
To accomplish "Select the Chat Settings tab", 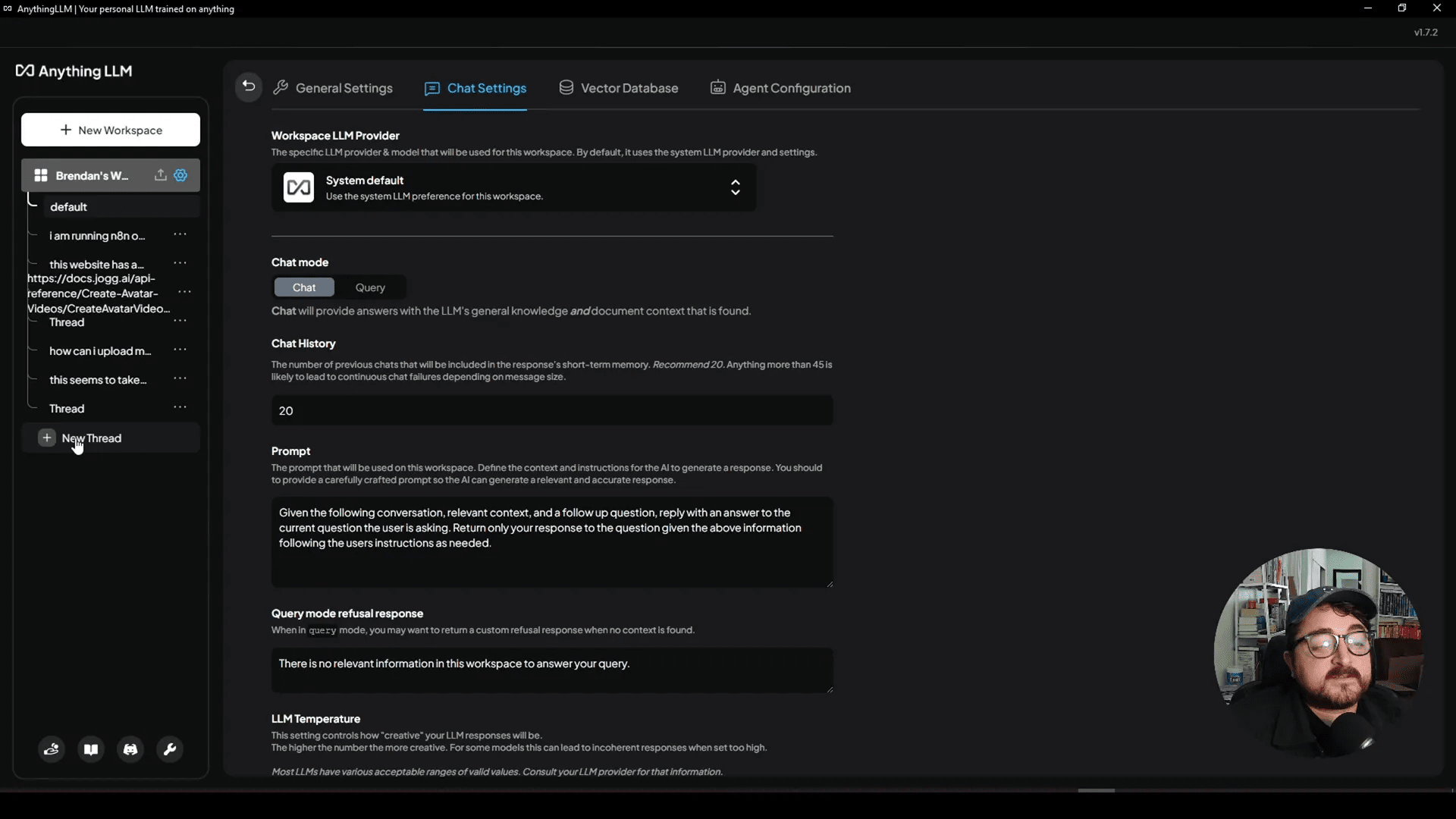I will (475, 88).
